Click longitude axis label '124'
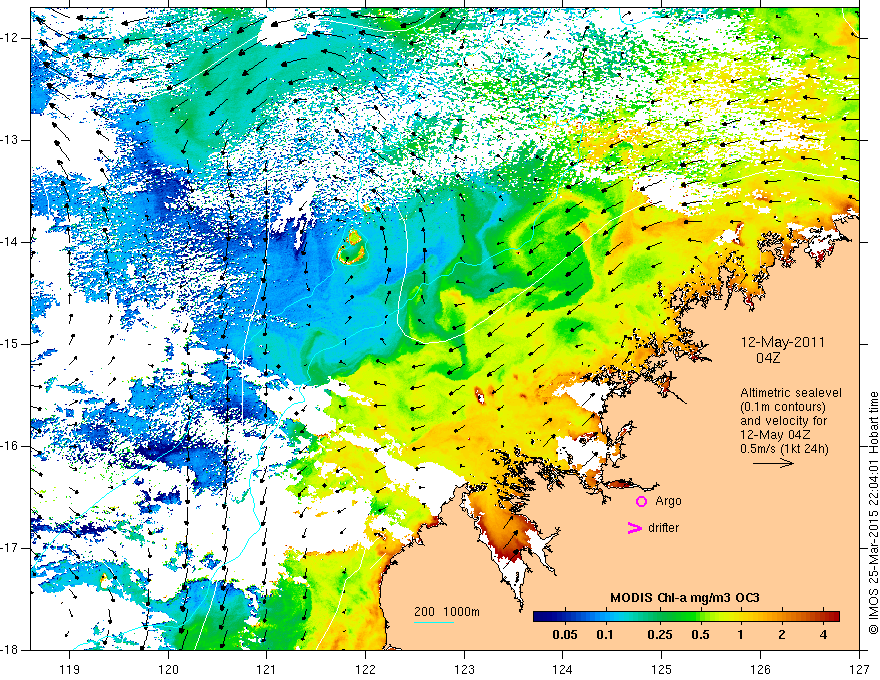This screenshot has height=680, width=880. coord(563,669)
